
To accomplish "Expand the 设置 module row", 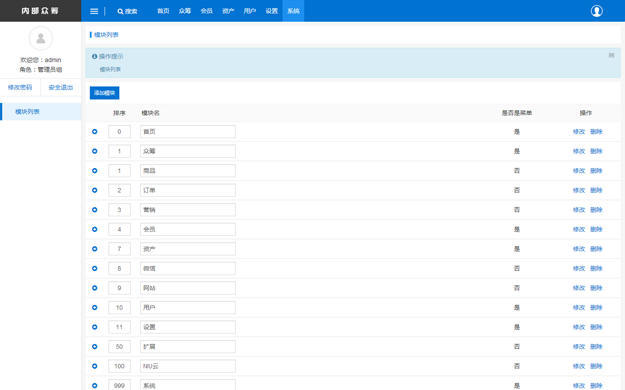I will pos(94,327).
